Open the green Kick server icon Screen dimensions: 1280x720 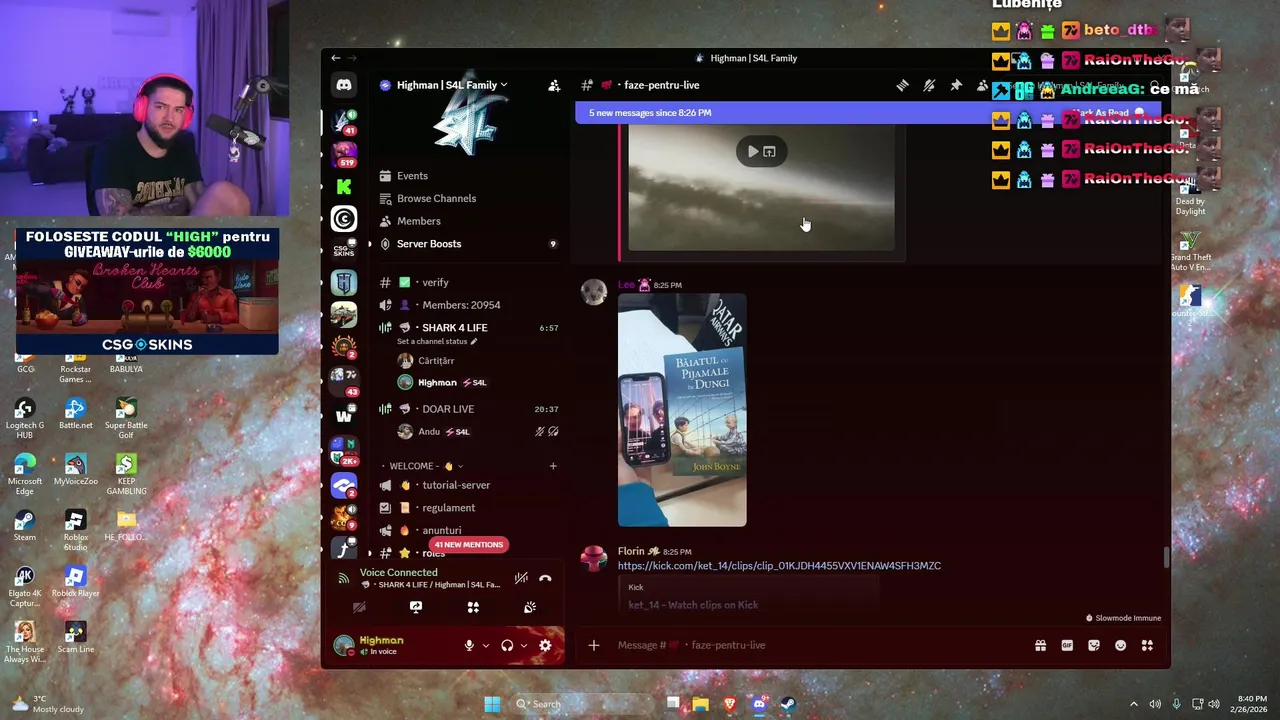coord(344,186)
